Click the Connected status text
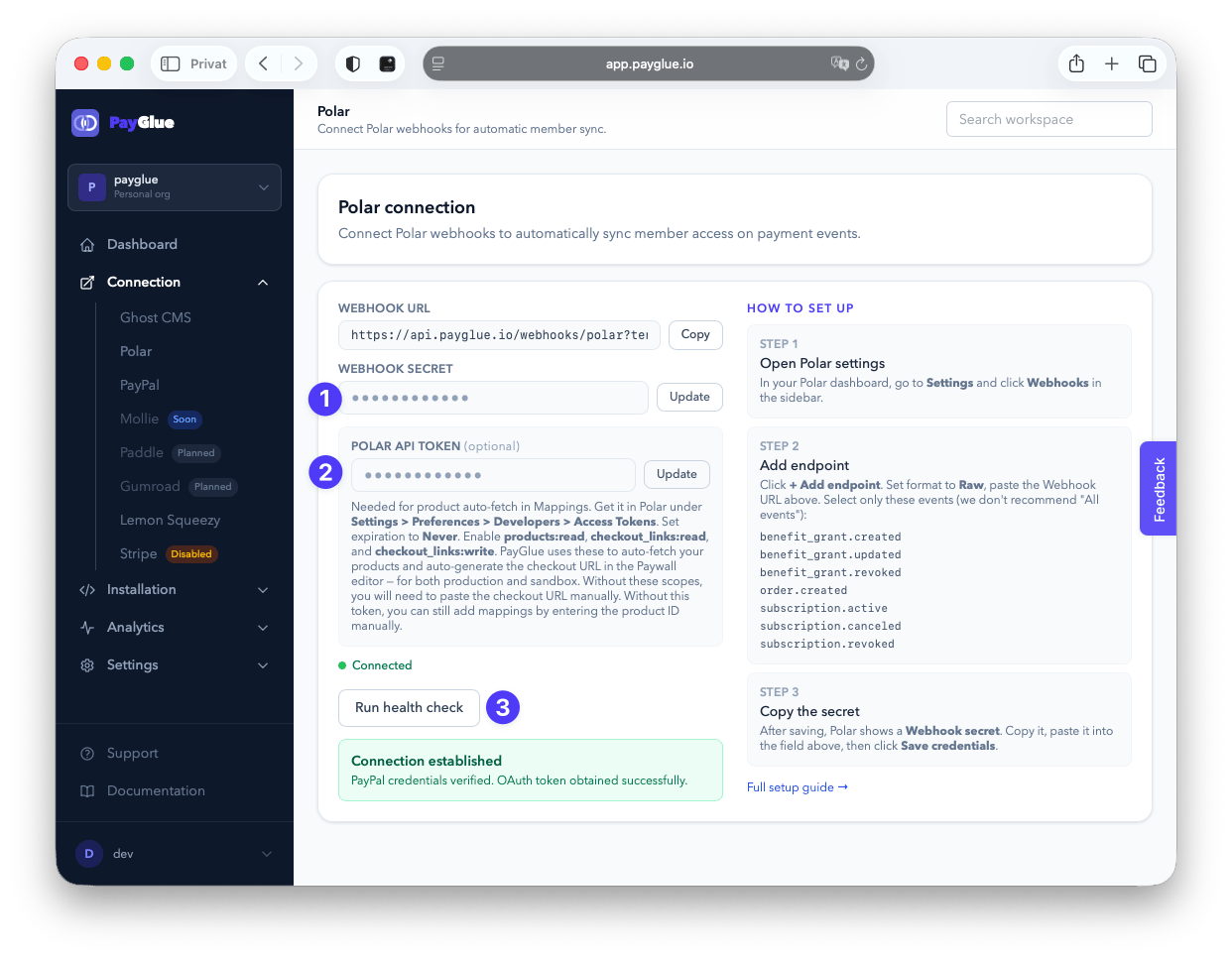 tap(382, 665)
